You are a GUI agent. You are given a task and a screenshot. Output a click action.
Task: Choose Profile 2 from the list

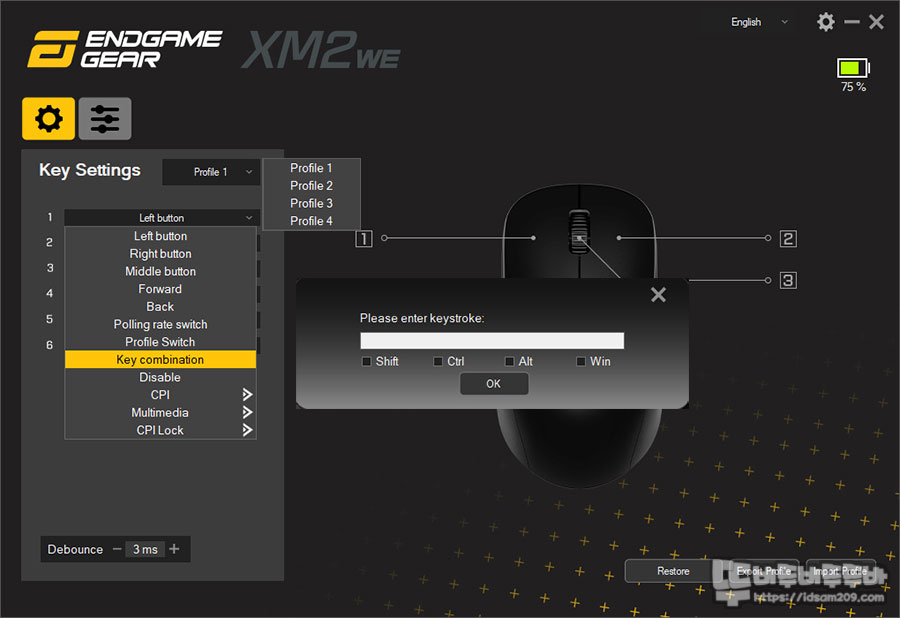[x=312, y=186]
